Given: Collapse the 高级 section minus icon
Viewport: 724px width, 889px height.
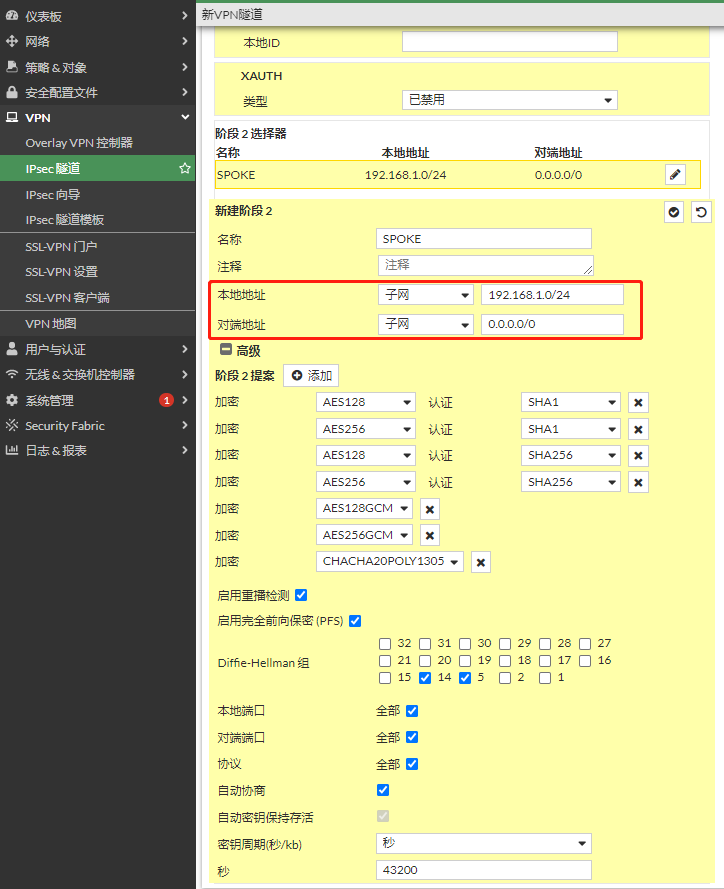Looking at the screenshot, I should click(x=225, y=351).
